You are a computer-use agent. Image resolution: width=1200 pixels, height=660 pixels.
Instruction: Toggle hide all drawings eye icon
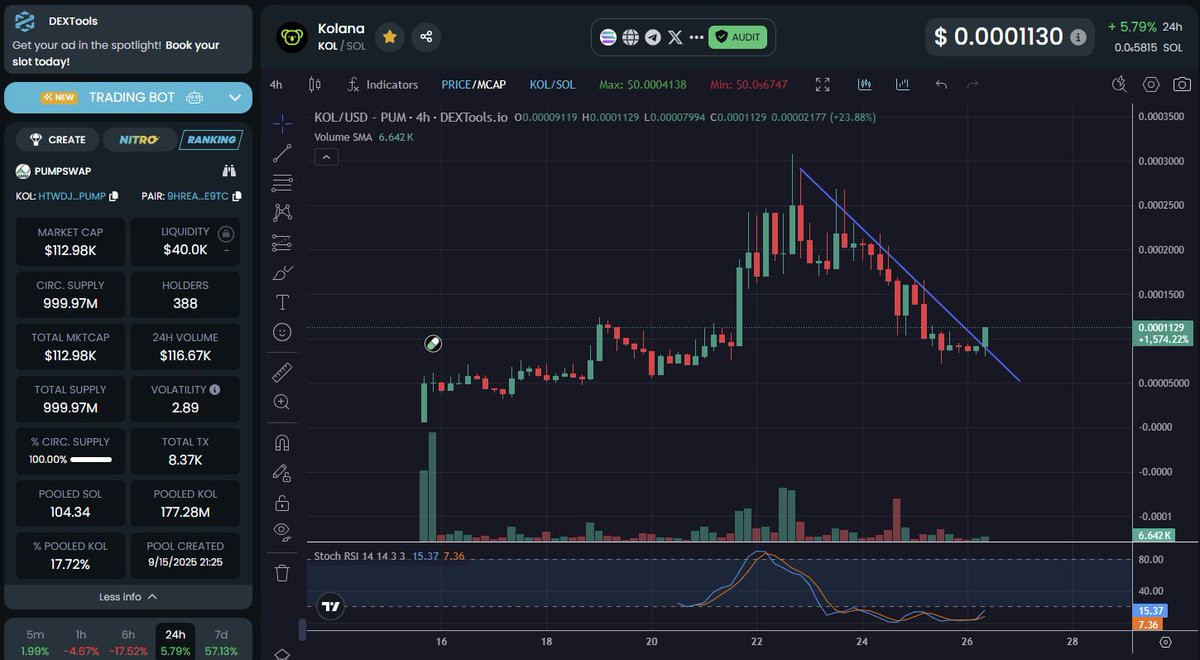click(282, 531)
